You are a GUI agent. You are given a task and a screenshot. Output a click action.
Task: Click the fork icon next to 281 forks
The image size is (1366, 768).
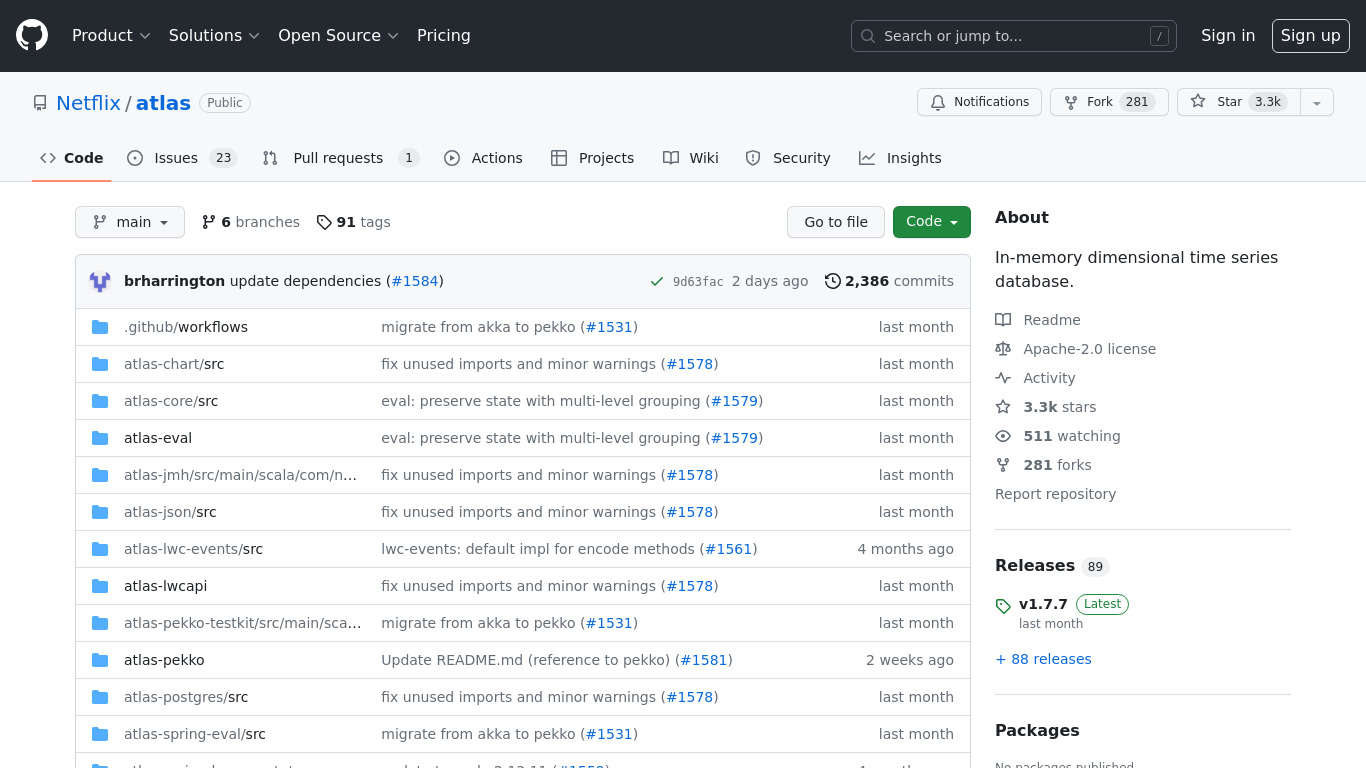point(1003,465)
